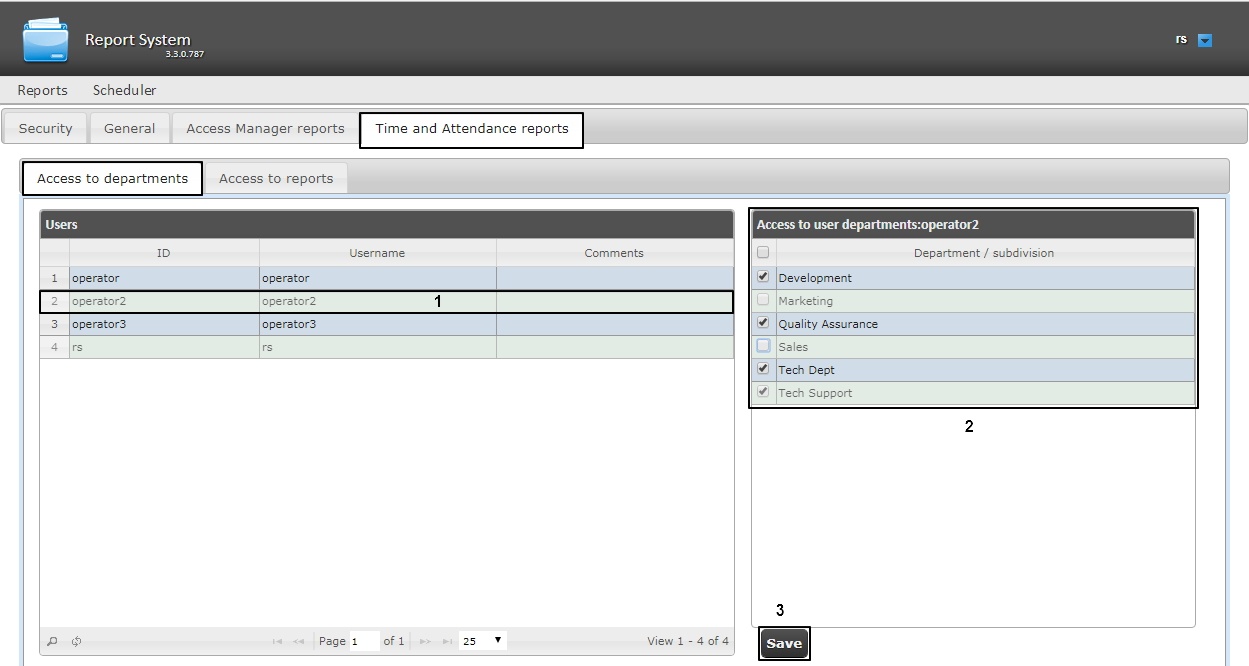Go to next page of Users grid
1249x666 pixels.
point(424,641)
